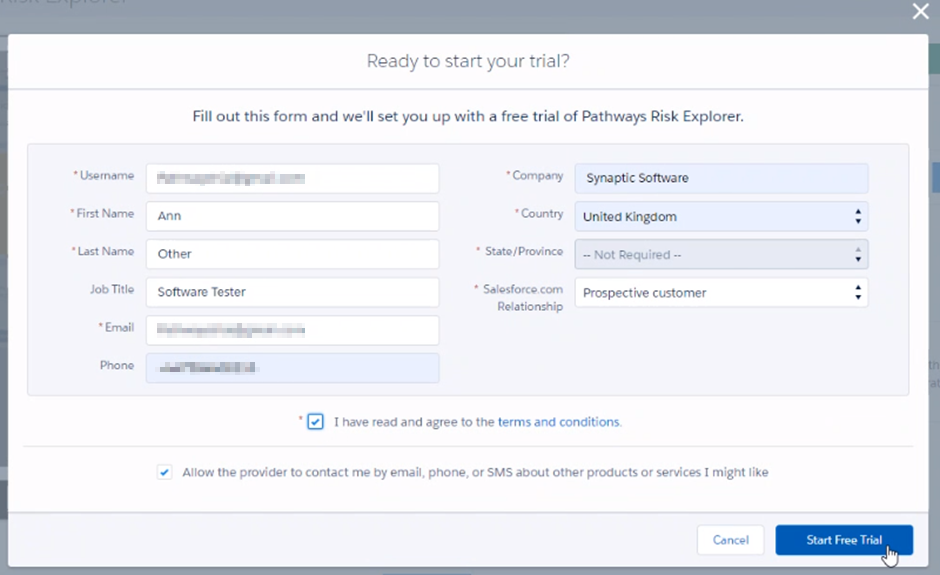This screenshot has width=940, height=575.
Task: Click inside the Email field
Action: pos(292,330)
